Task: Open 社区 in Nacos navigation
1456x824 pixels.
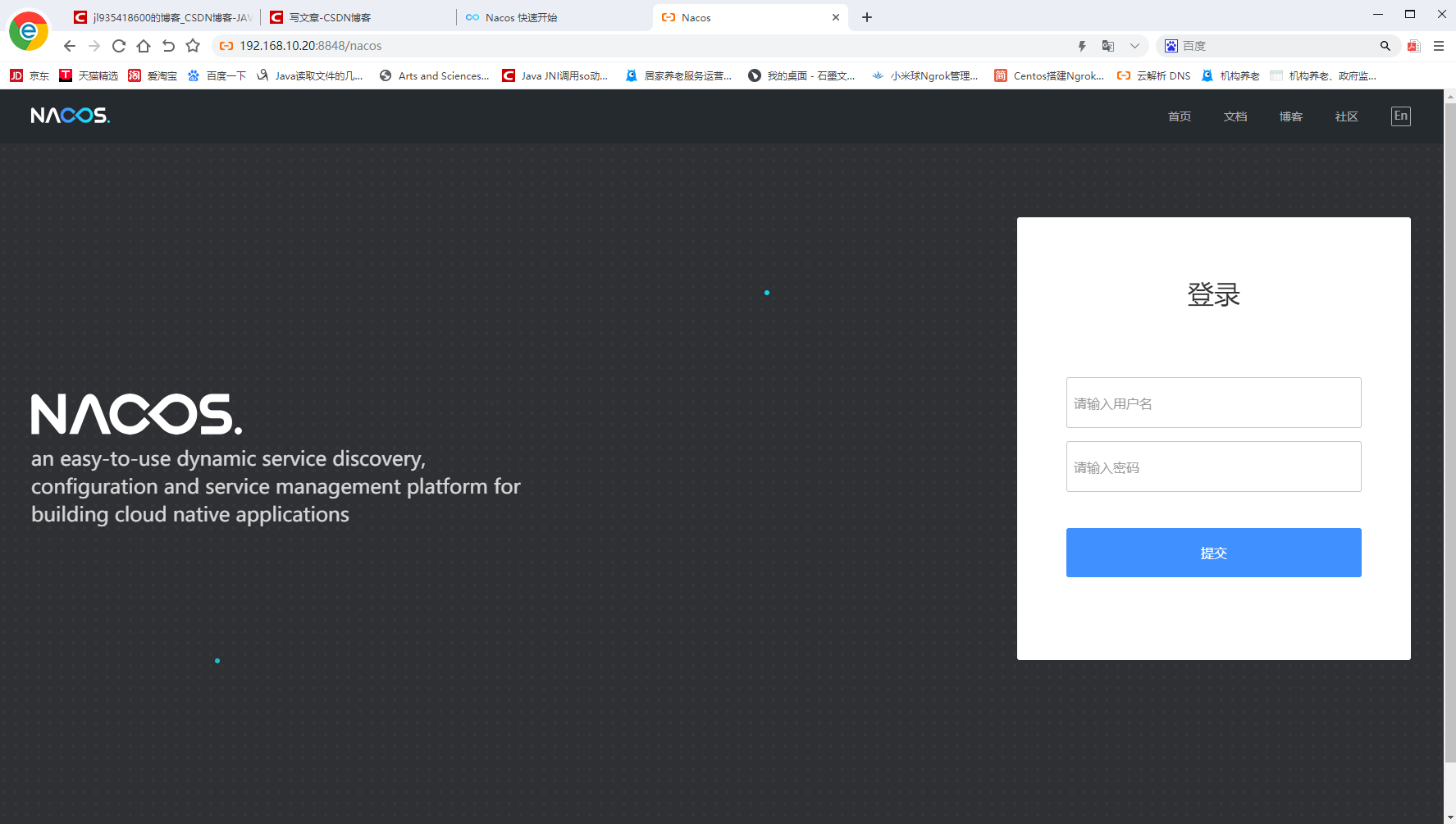Action: pyautogui.click(x=1347, y=116)
